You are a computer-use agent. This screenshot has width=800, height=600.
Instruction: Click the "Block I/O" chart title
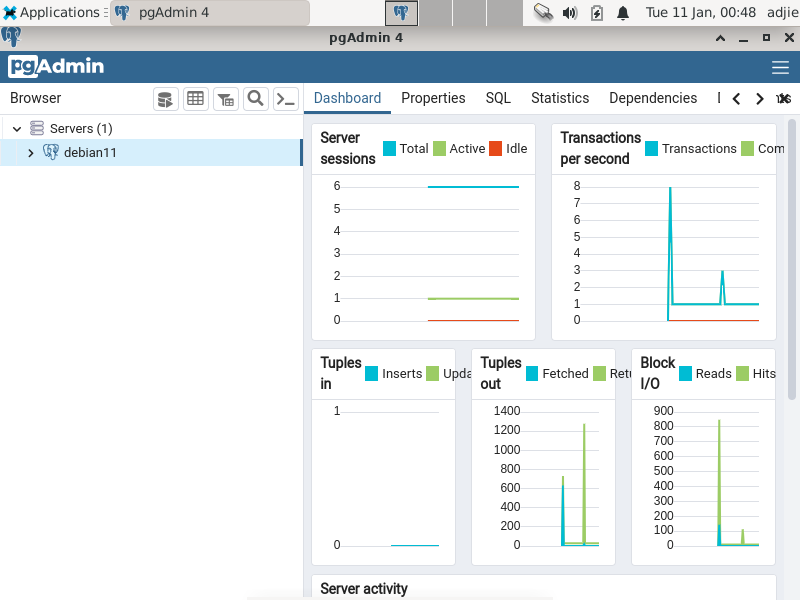tap(658, 373)
